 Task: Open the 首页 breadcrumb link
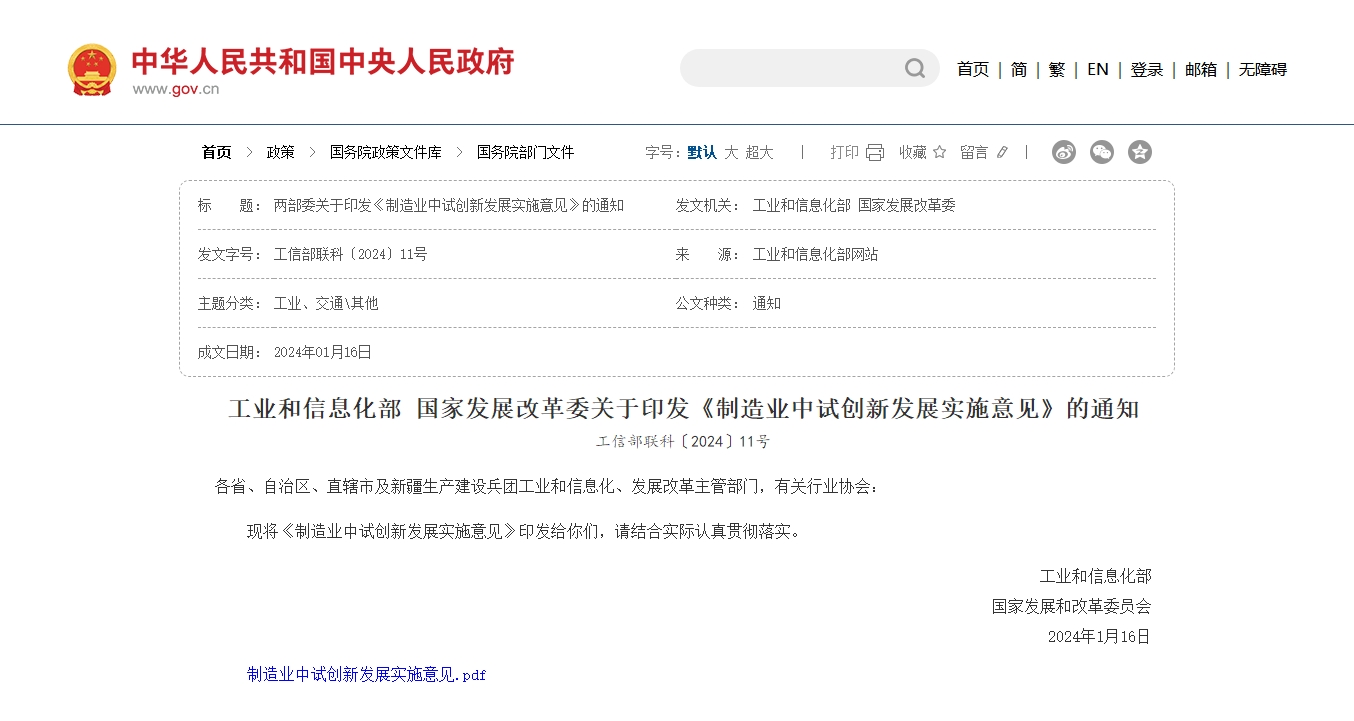pos(215,151)
